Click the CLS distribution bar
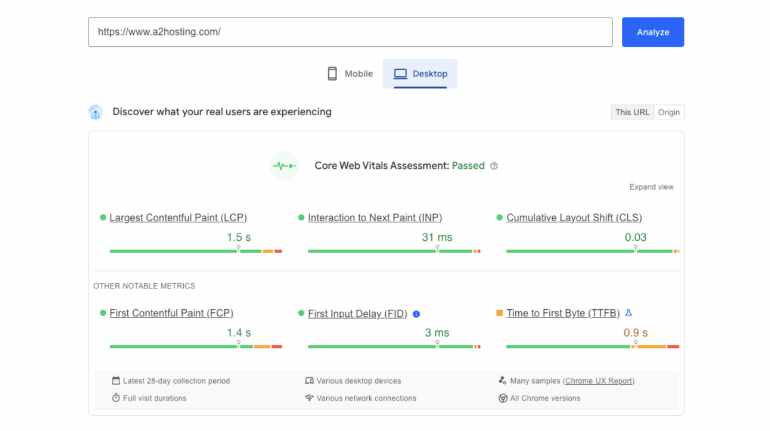 593,251
